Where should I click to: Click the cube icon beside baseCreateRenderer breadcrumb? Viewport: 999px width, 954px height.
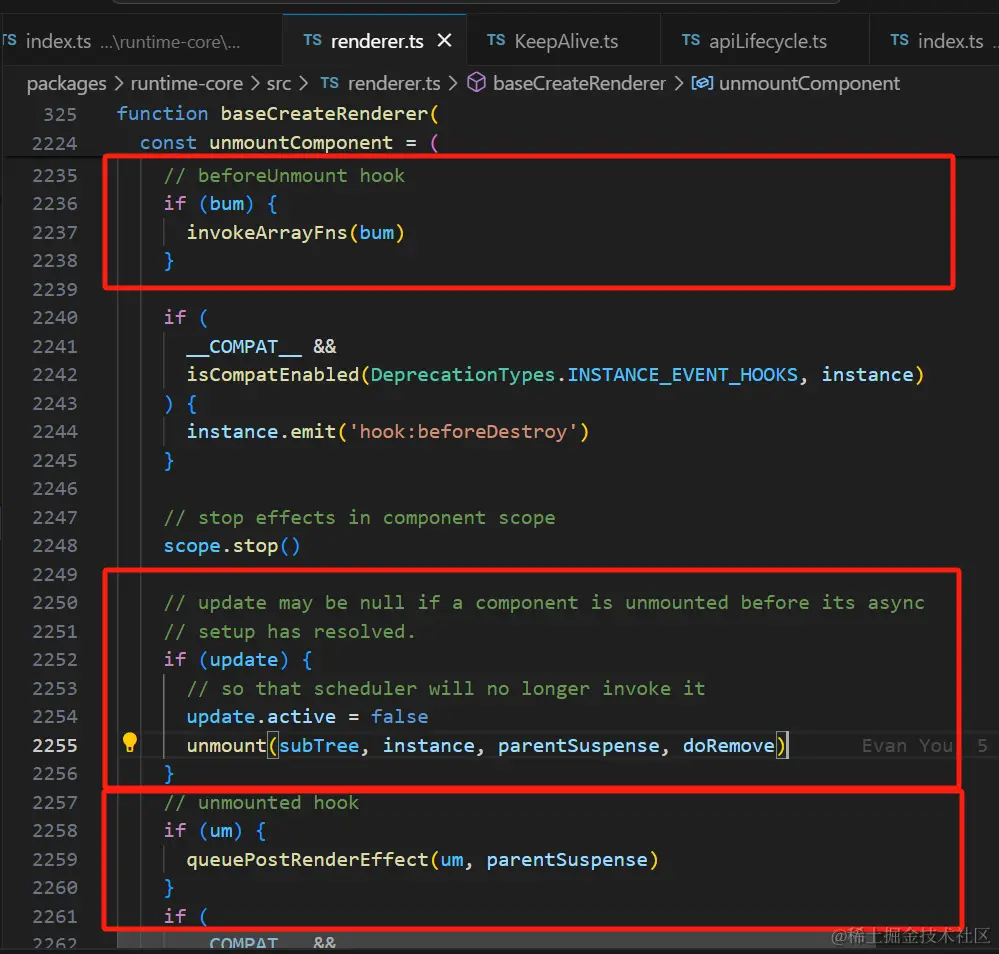[x=477, y=83]
